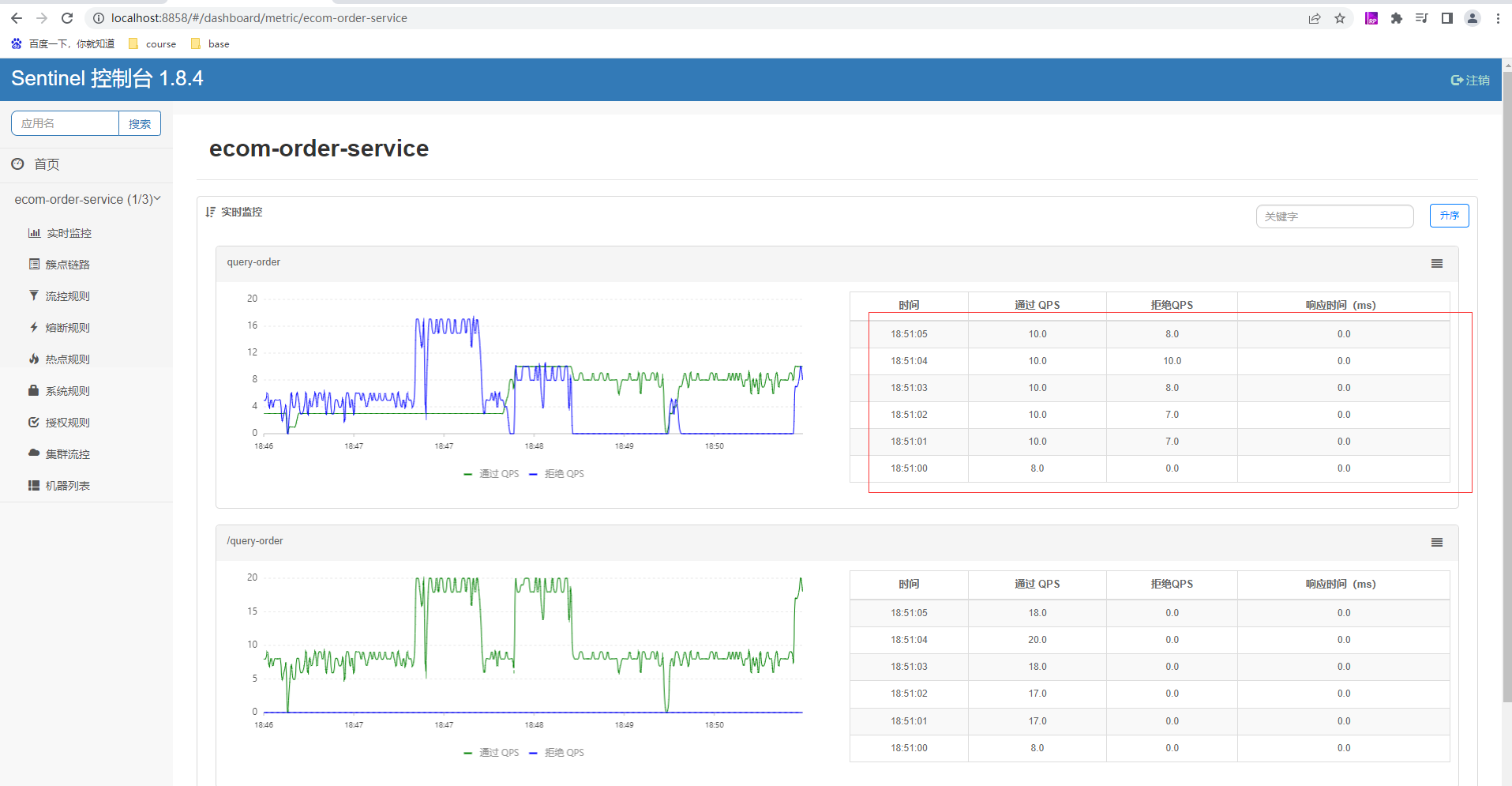Screen dimensions: 1512x786
Task: Click the 升序 sort button
Action: pos(1449,216)
